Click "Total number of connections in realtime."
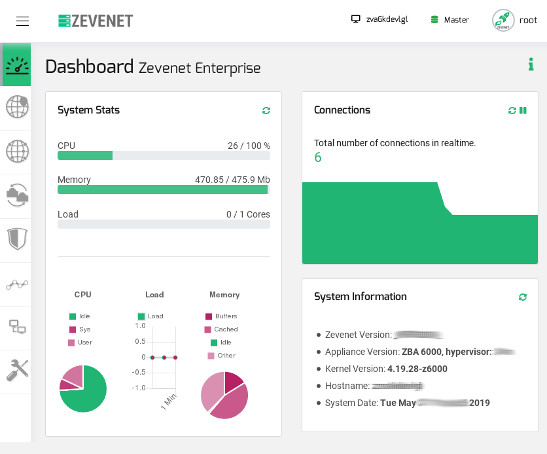Screen dimensions: 547x454 coord(395,143)
